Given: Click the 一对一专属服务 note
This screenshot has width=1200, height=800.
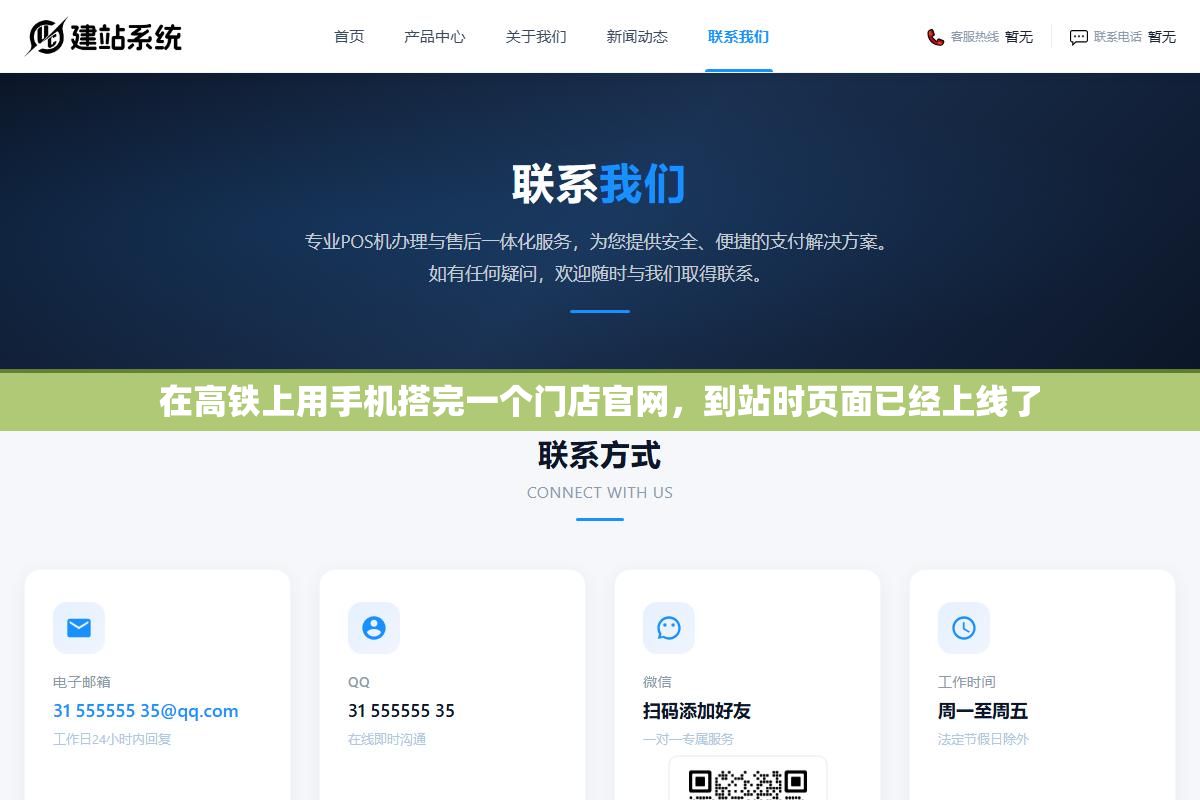Looking at the screenshot, I should [x=688, y=739].
